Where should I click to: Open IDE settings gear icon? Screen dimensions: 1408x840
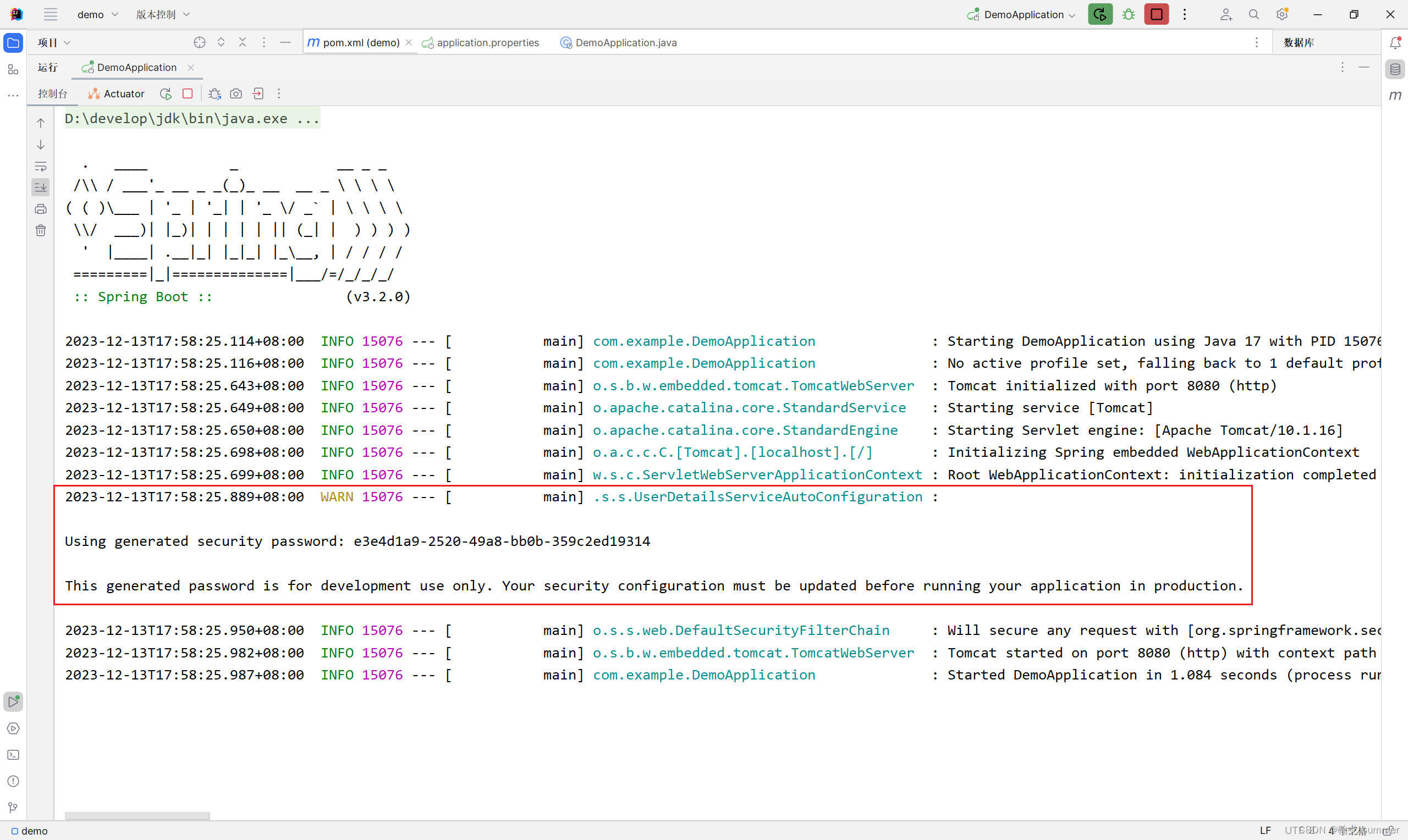1281,15
